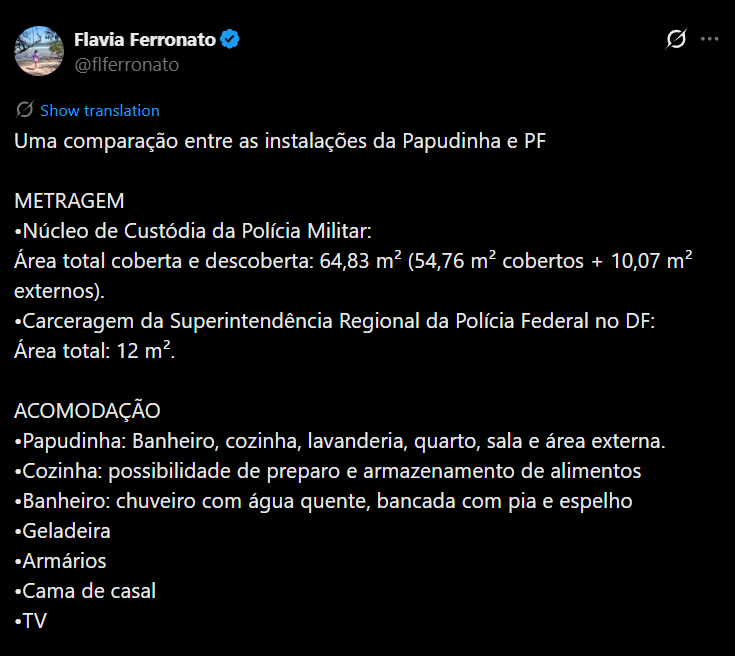The height and width of the screenshot is (656, 735).
Task: Click the Grok icon at top right
Action: (x=676, y=39)
